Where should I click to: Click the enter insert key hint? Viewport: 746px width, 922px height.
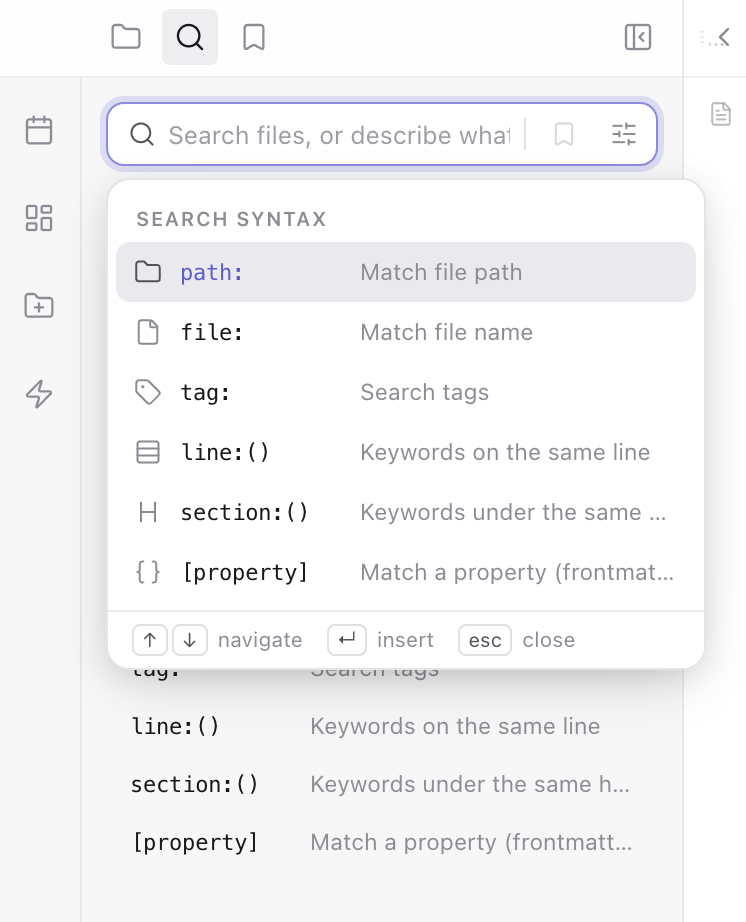pos(347,640)
